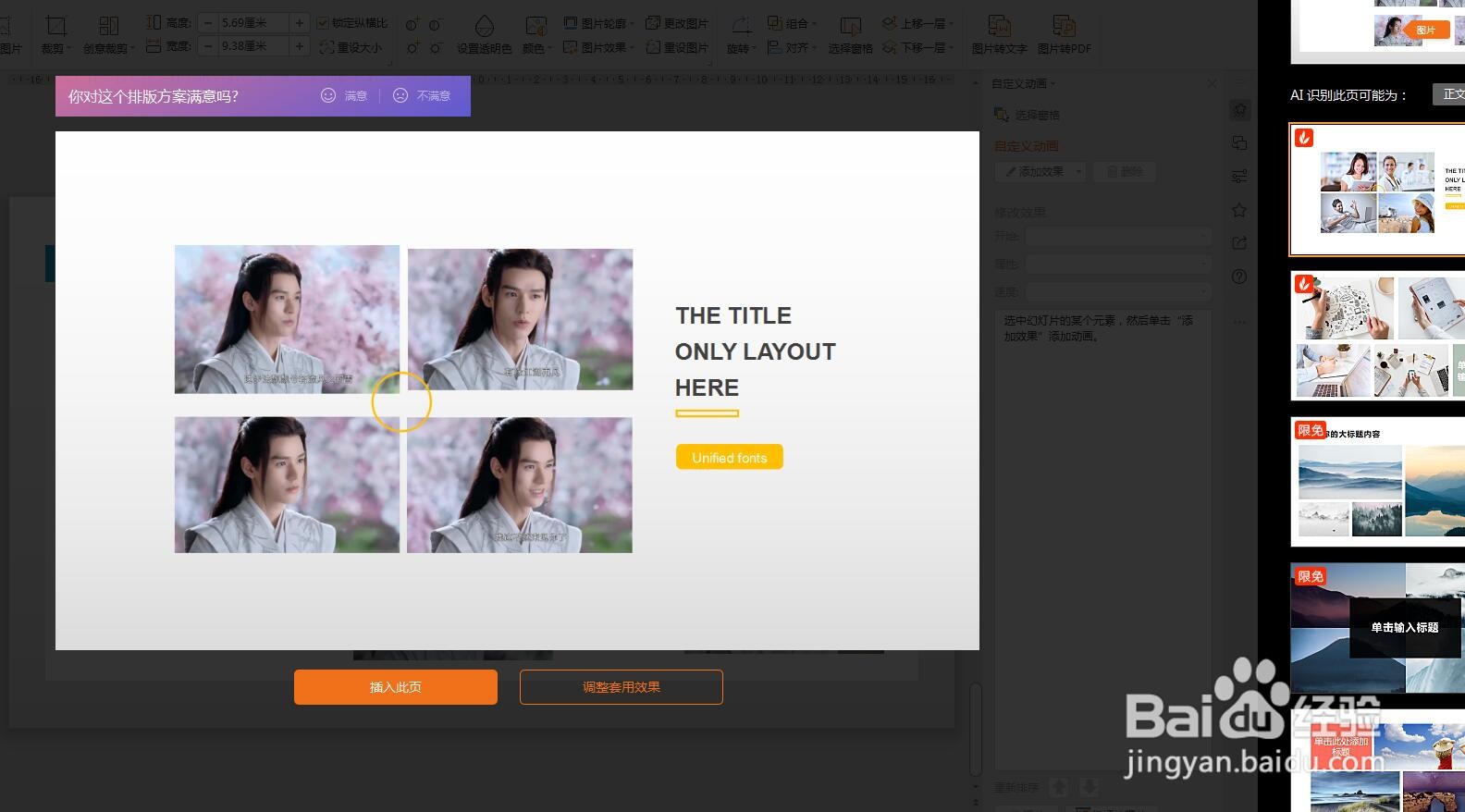Increase width with the plus stepper
1465x812 pixels.
[300, 45]
